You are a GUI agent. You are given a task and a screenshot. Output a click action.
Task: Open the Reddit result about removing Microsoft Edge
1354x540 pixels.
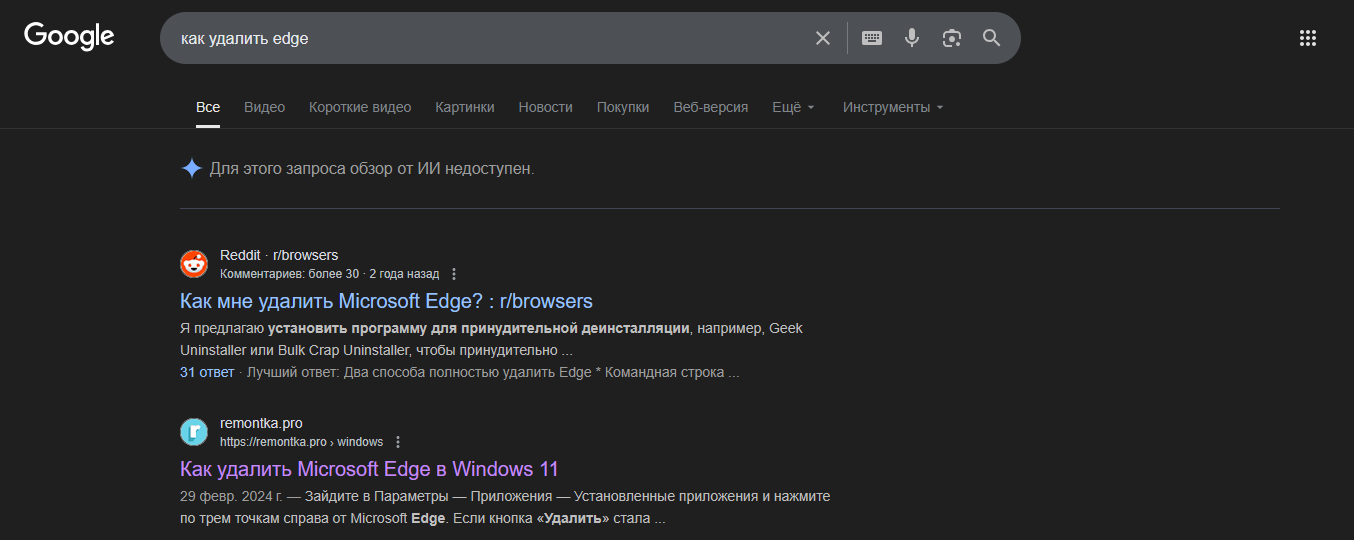click(x=386, y=301)
